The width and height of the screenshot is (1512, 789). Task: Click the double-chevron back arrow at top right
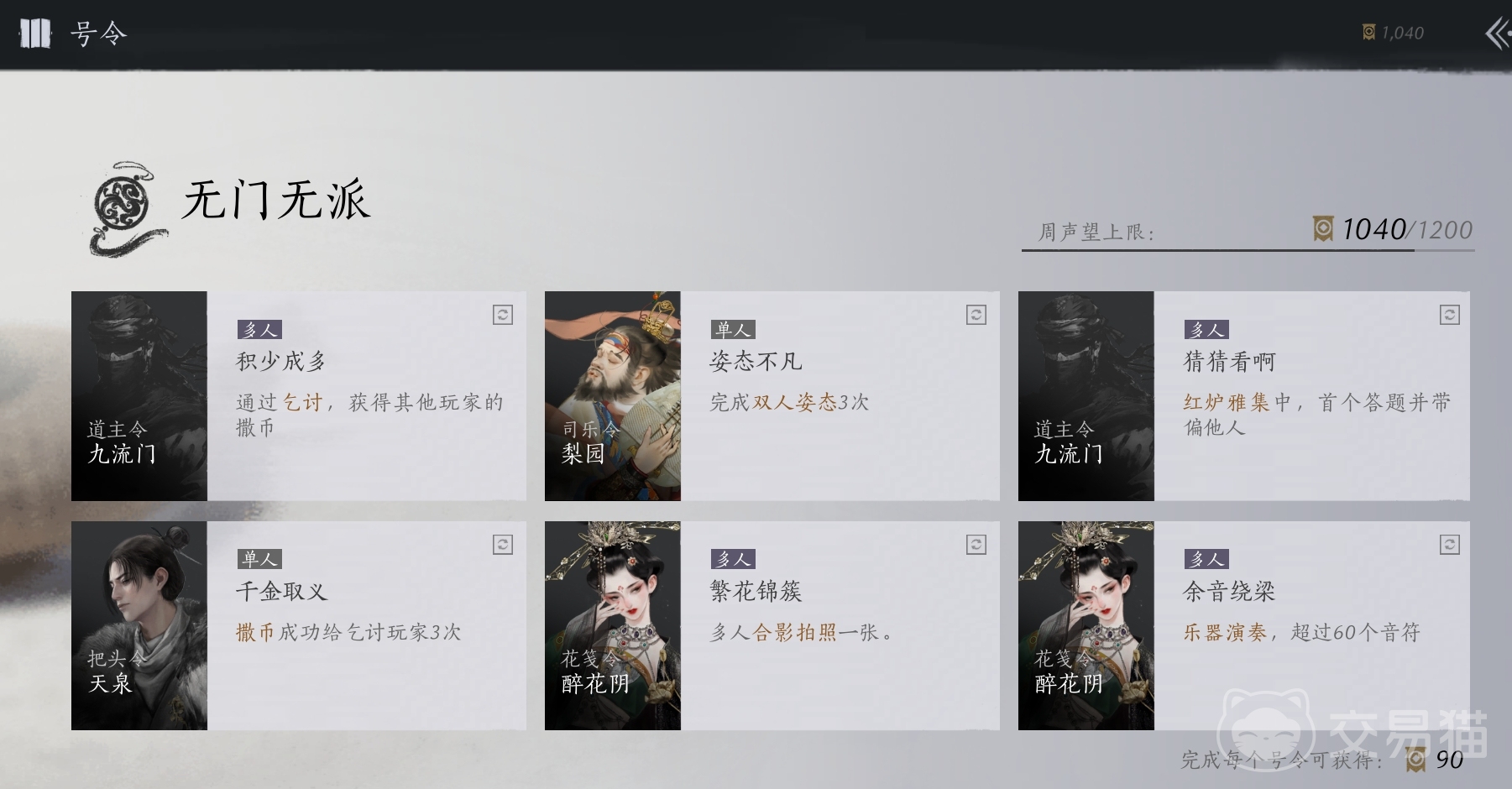pyautogui.click(x=1497, y=34)
